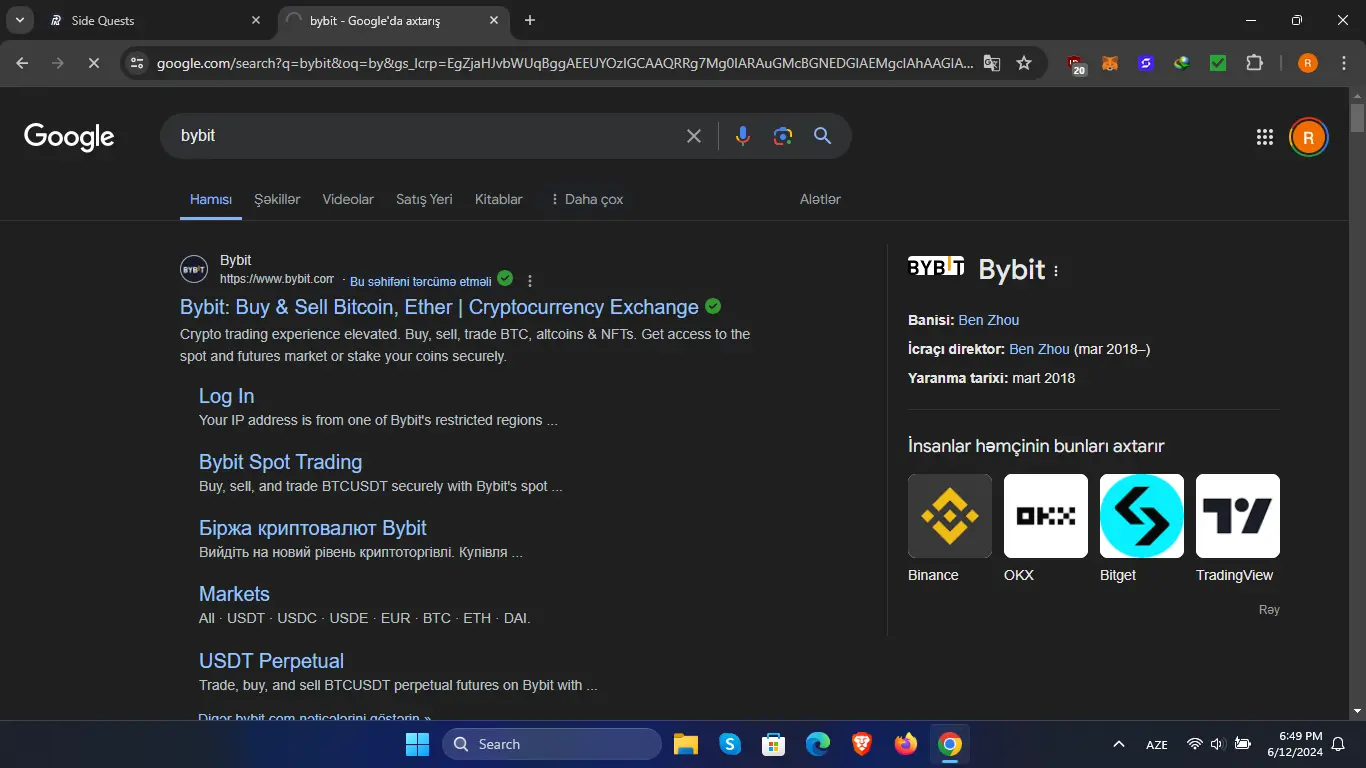Open the Log In sitelink

click(x=226, y=396)
